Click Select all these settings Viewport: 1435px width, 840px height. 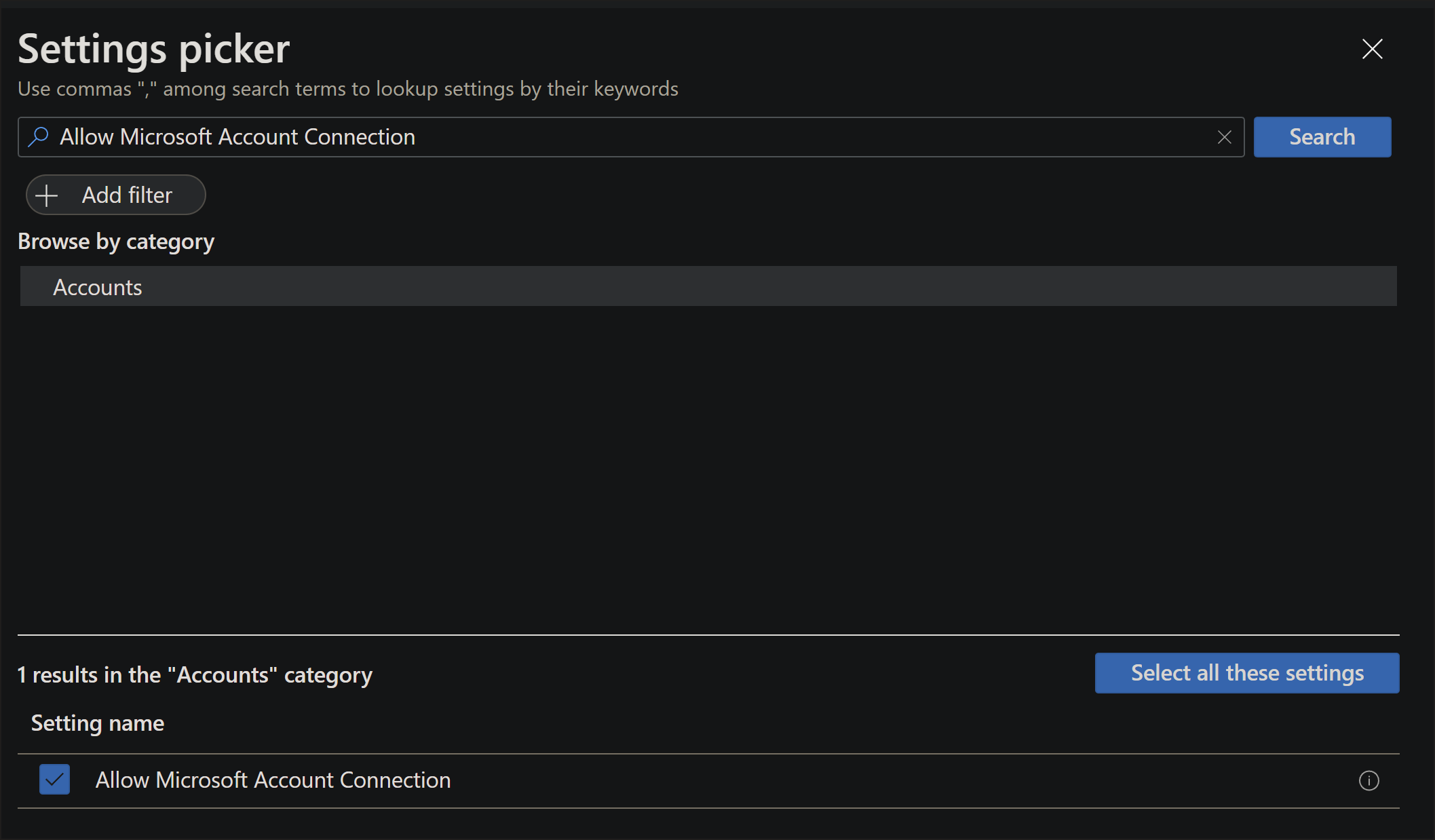pos(1246,672)
